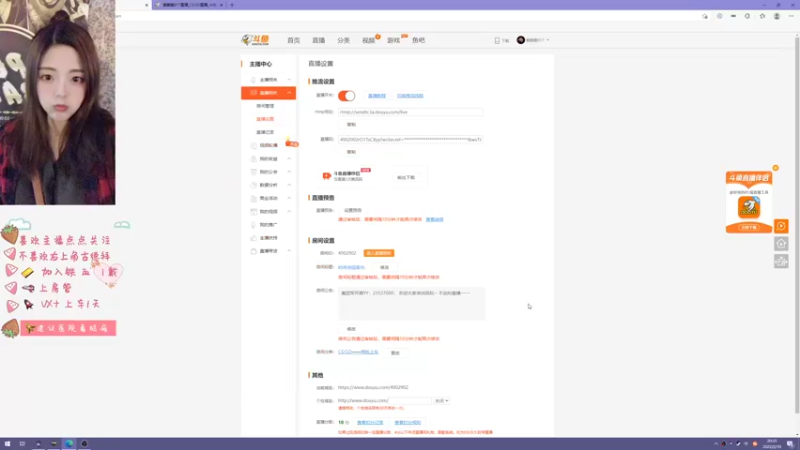Click the room announcement text area

411,304
